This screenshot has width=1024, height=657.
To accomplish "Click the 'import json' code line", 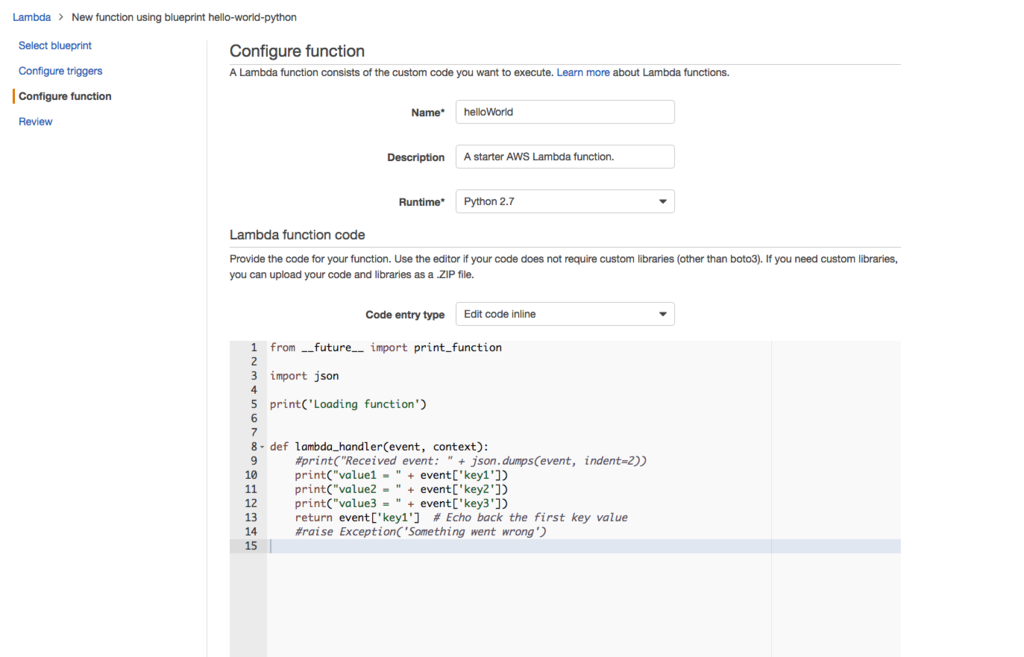I will [x=304, y=376].
